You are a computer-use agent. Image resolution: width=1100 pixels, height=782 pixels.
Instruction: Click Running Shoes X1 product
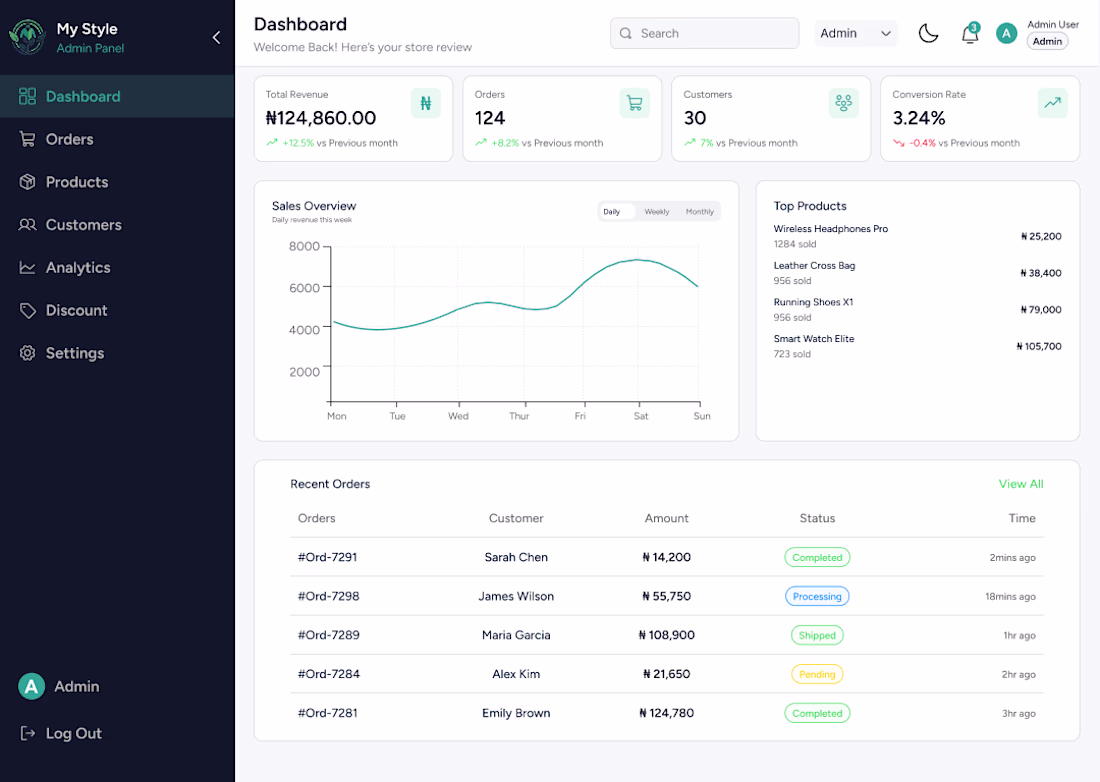tap(813, 302)
